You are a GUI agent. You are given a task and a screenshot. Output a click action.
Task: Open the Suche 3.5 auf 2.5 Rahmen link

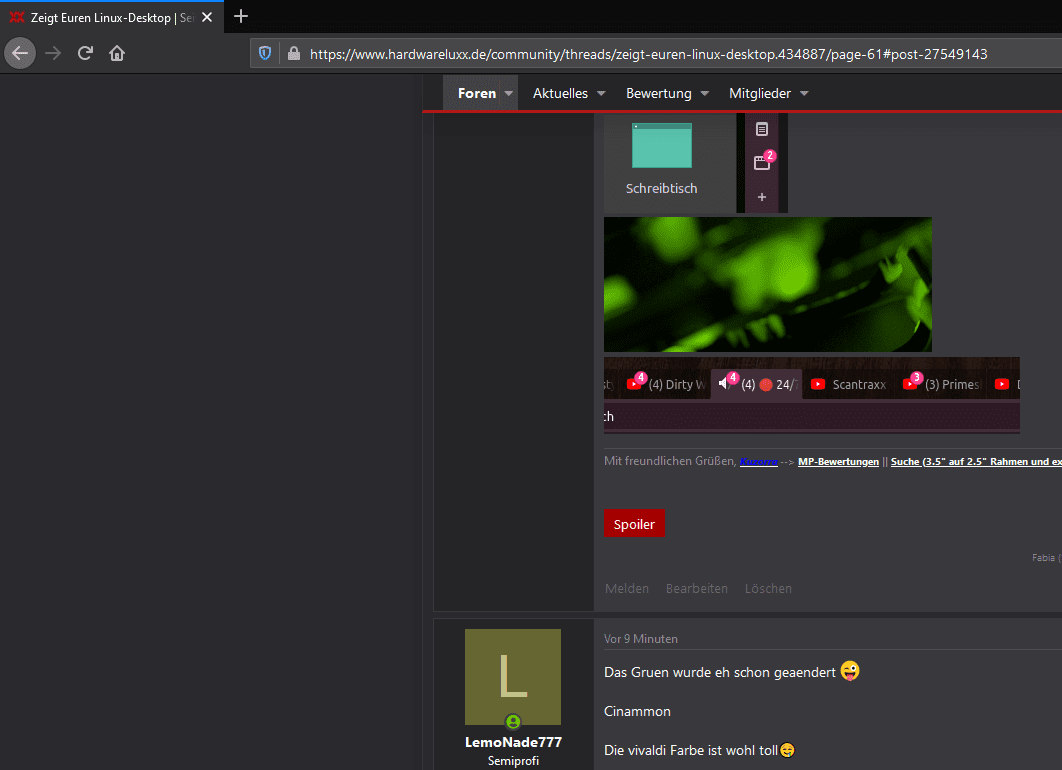(976, 461)
